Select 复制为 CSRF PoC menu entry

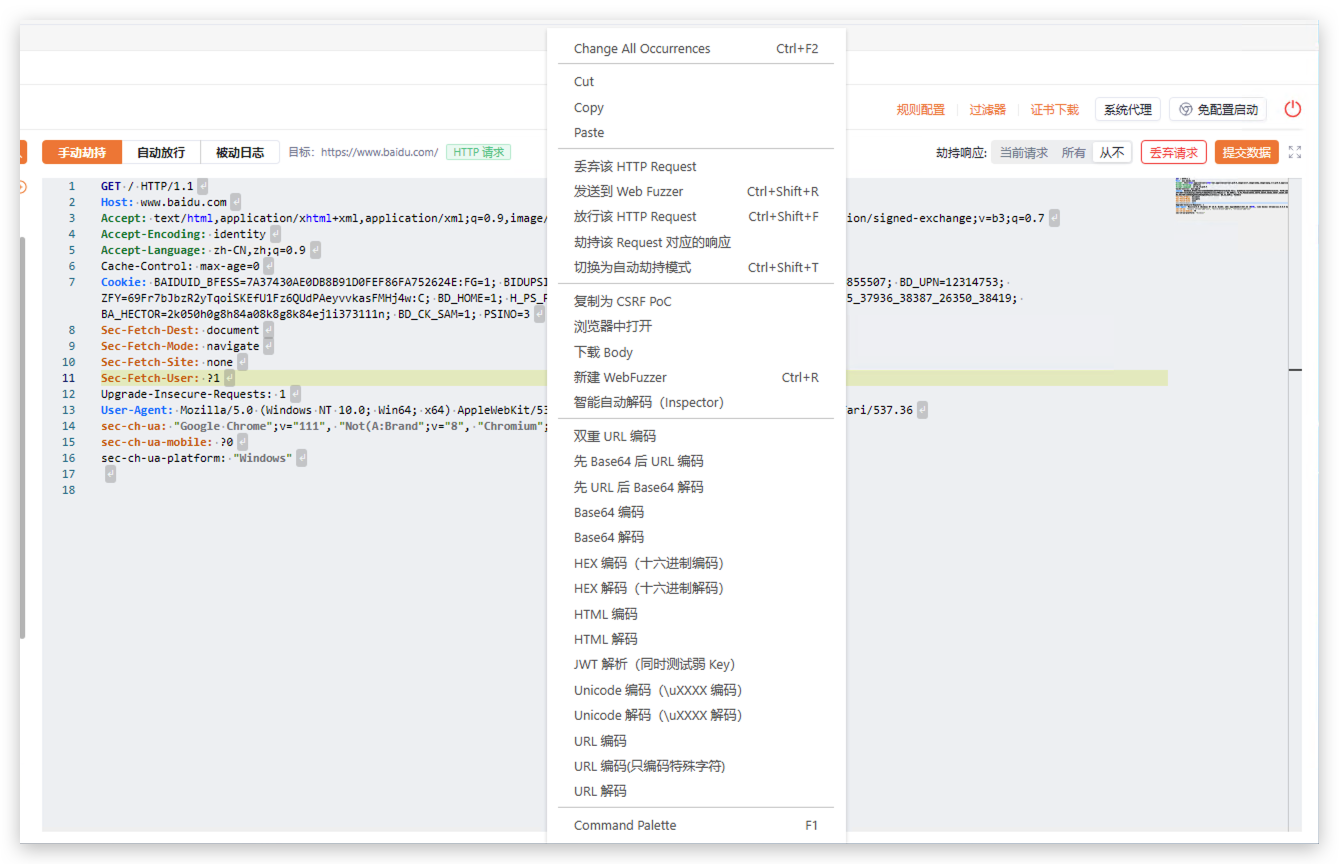pyautogui.click(x=622, y=301)
